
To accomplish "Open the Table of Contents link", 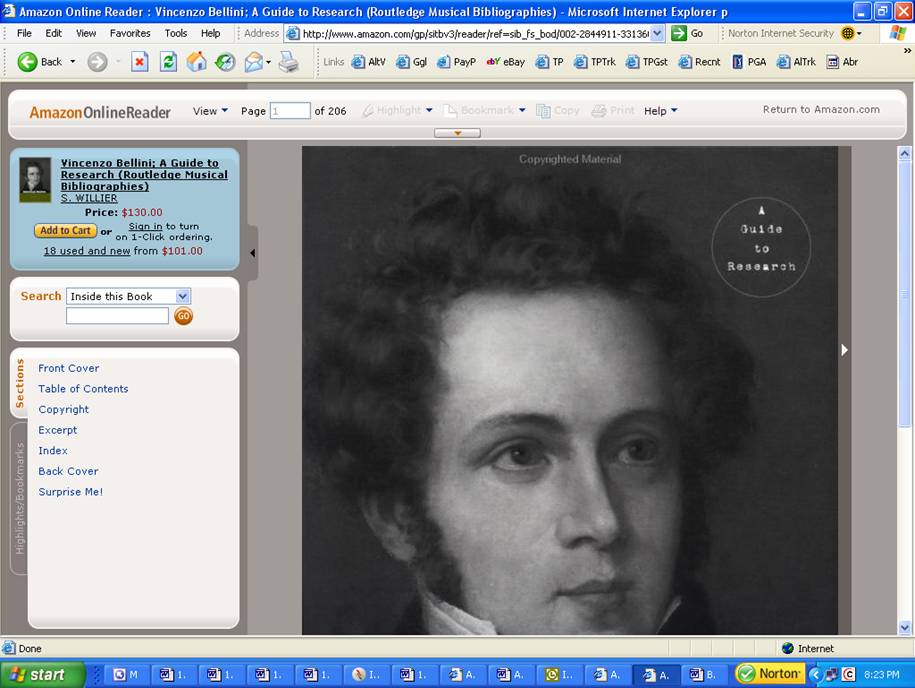I will (83, 389).
